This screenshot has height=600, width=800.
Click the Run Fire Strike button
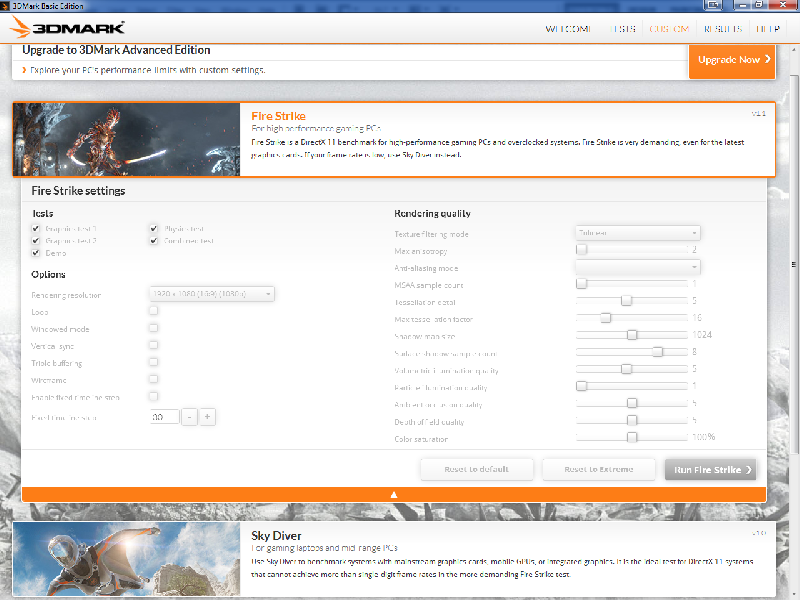tap(710, 469)
